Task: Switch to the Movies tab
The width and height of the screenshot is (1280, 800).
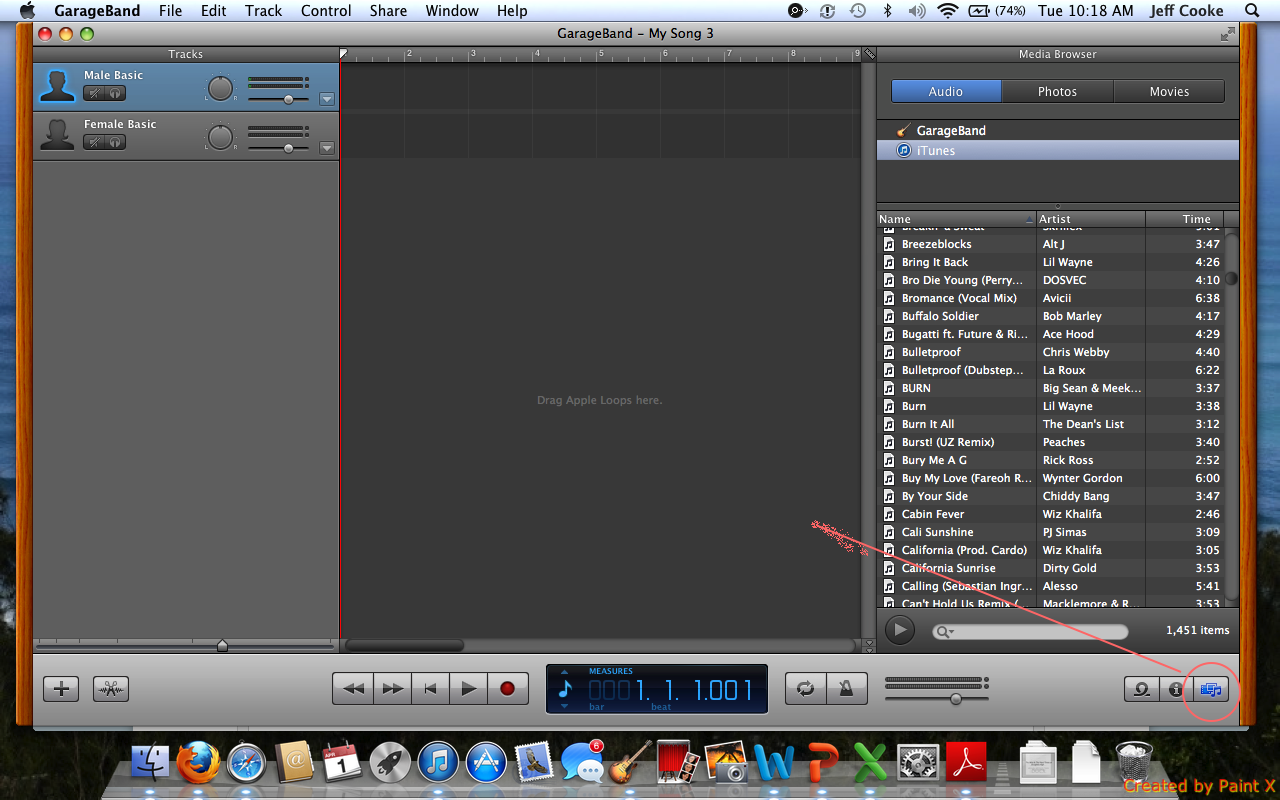Action: point(1169,91)
